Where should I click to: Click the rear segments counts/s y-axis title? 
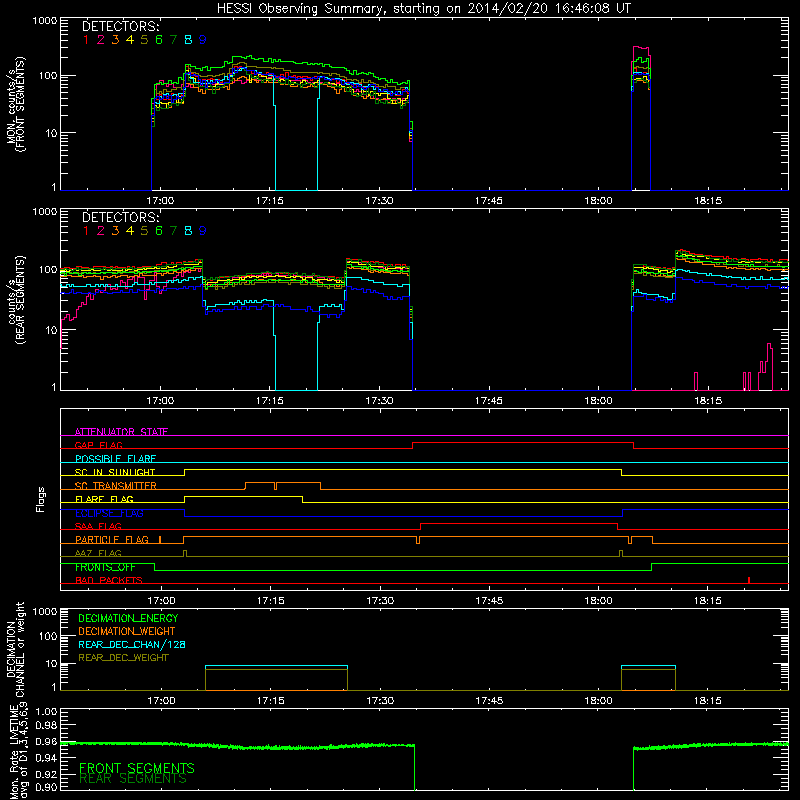click(15, 299)
